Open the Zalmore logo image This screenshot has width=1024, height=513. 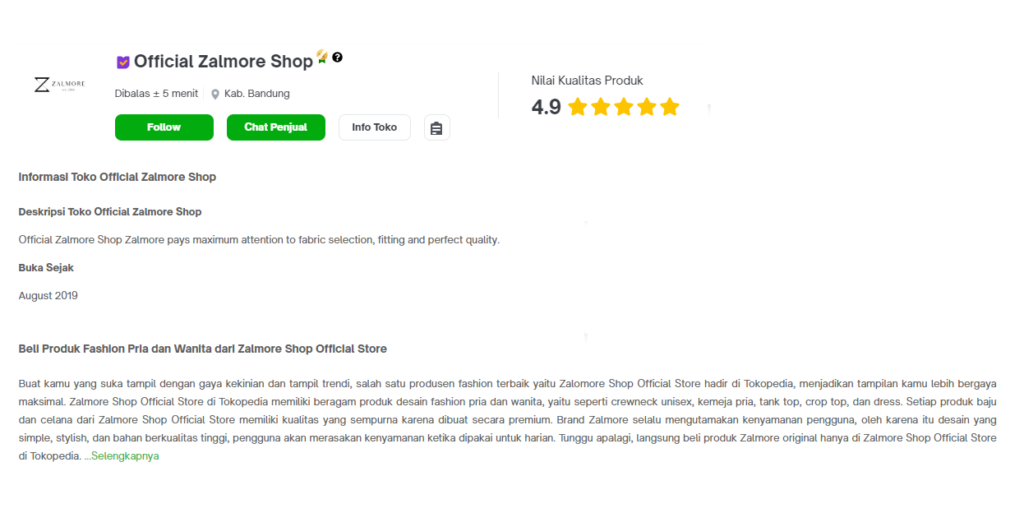[59, 85]
